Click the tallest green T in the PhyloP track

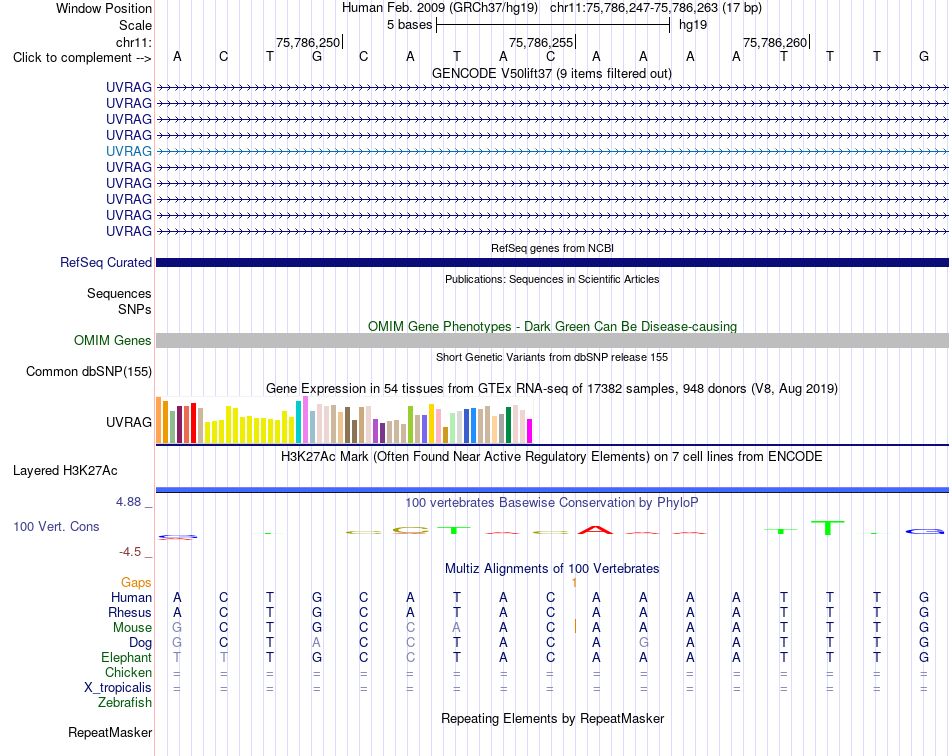pyautogui.click(x=828, y=527)
